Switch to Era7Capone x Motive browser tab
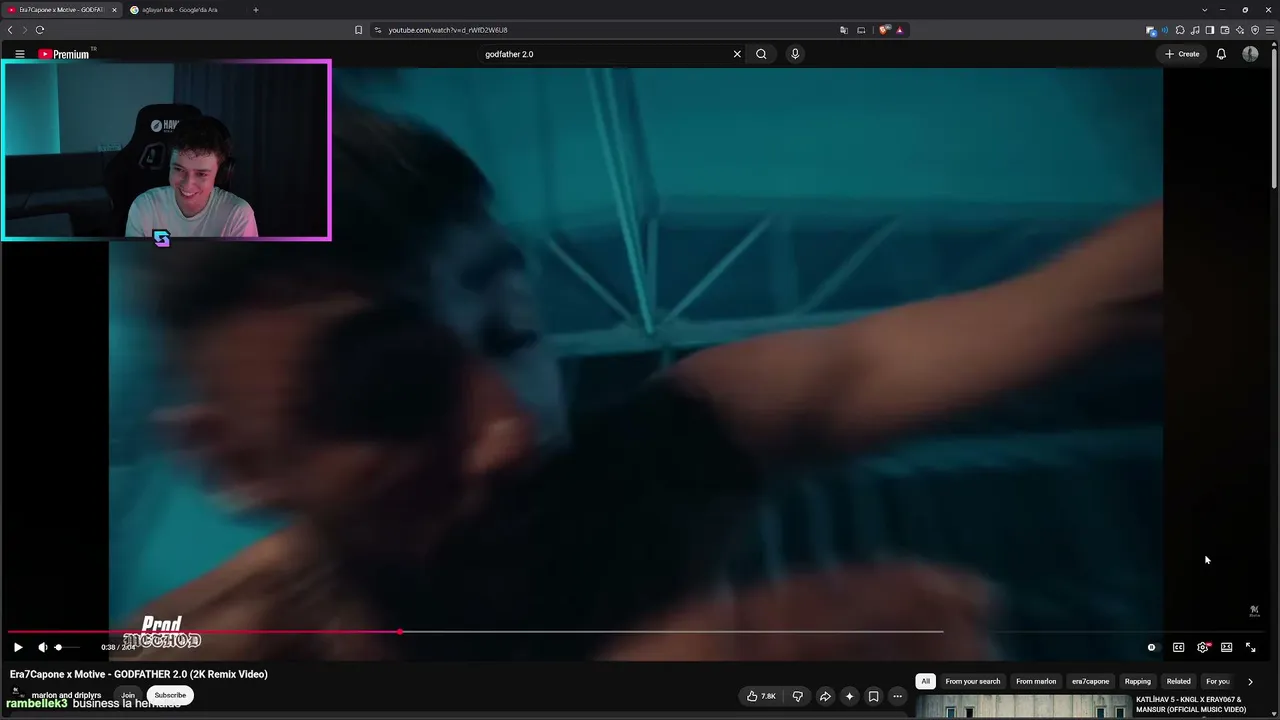 60,10
